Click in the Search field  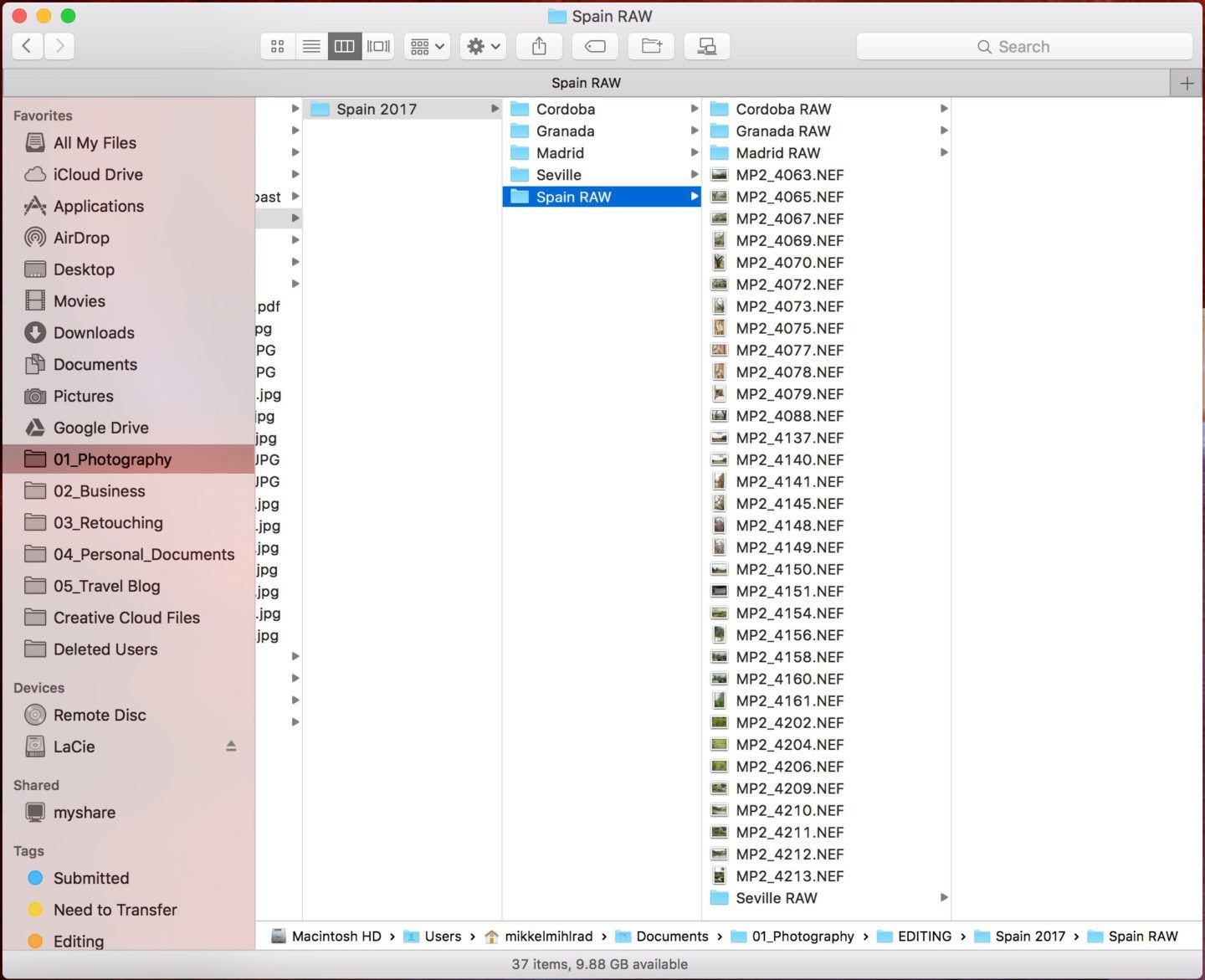coord(1024,47)
